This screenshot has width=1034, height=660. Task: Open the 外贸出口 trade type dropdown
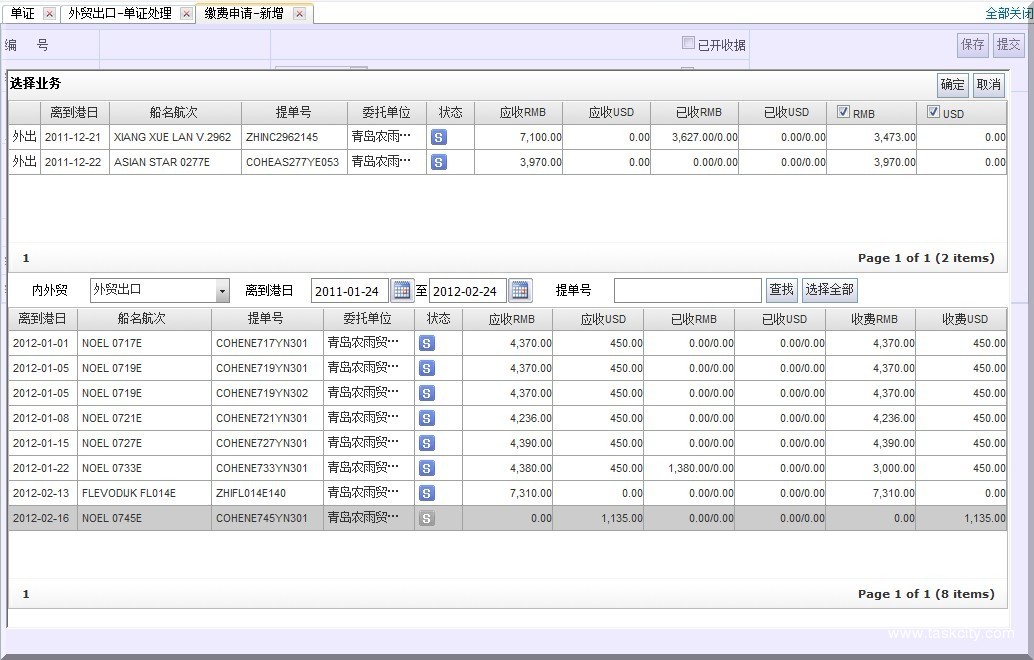(222, 289)
